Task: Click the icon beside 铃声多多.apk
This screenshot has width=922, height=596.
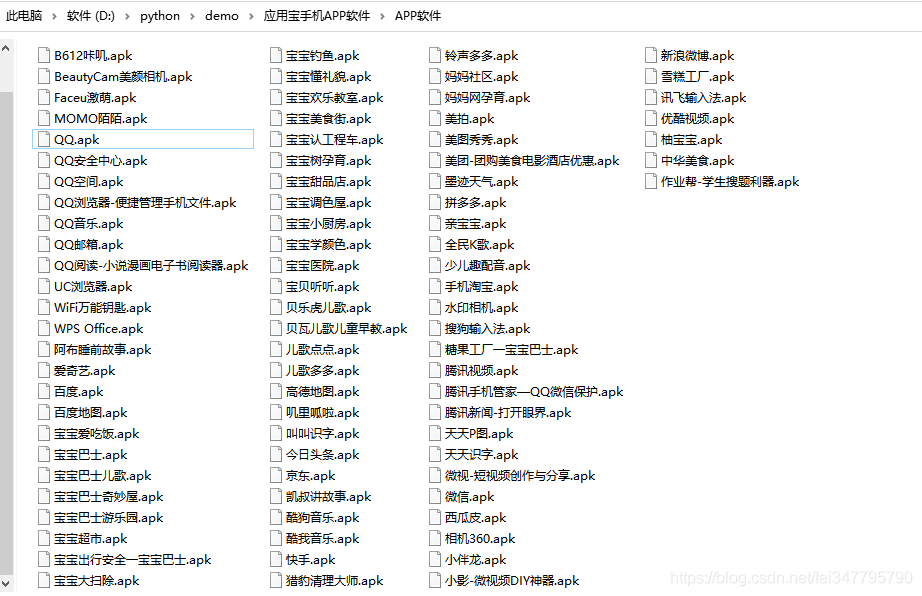Action: (435, 55)
